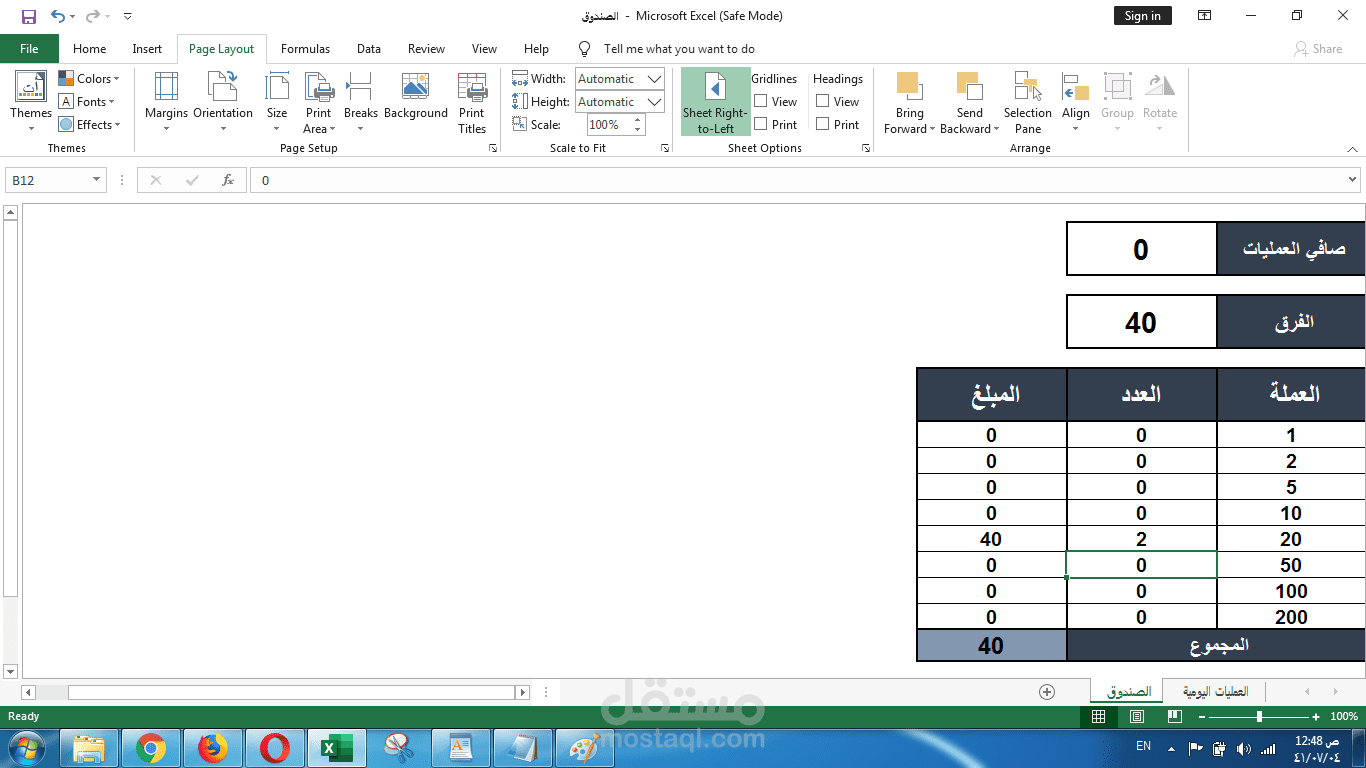
Task: Click the Send Backward icon
Action: tap(969, 88)
